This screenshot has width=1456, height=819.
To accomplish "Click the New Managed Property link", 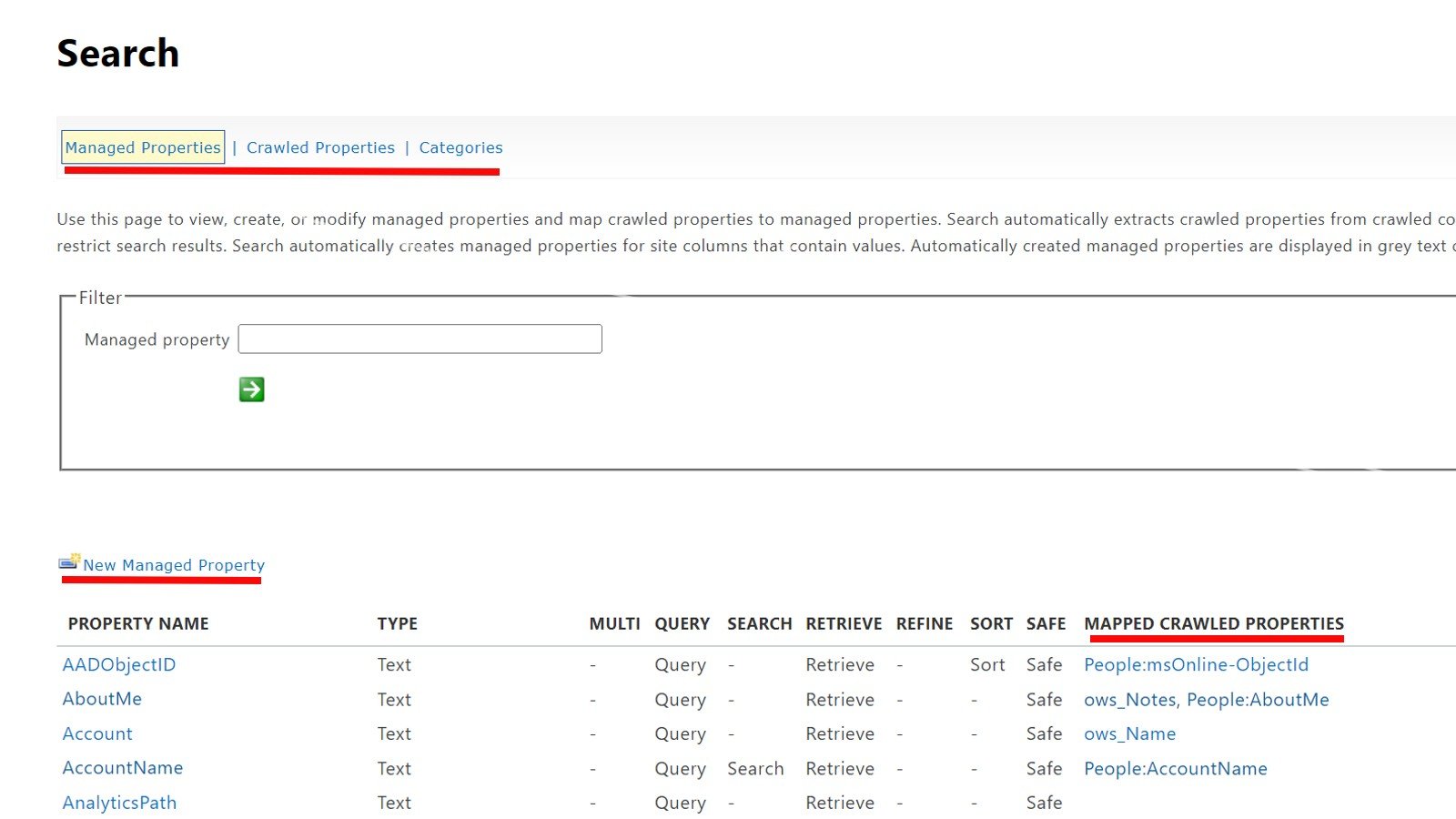I will coord(174,565).
